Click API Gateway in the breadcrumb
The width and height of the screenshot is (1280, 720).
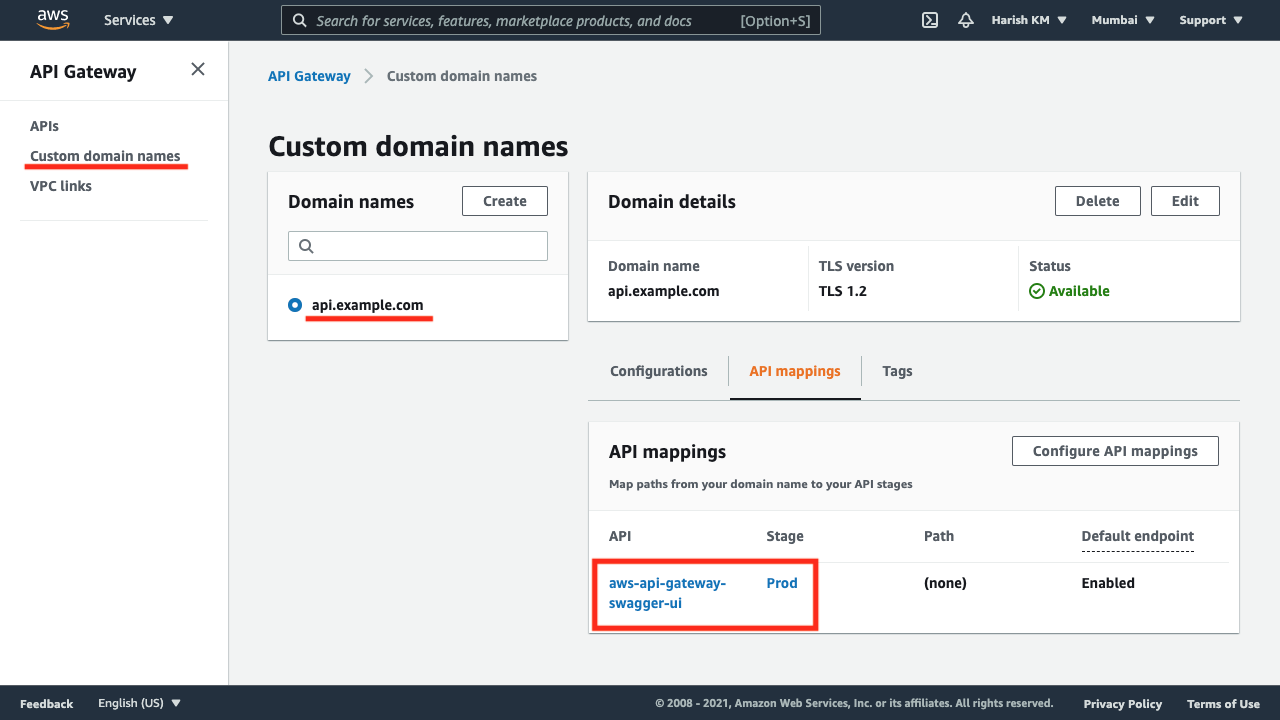(309, 75)
